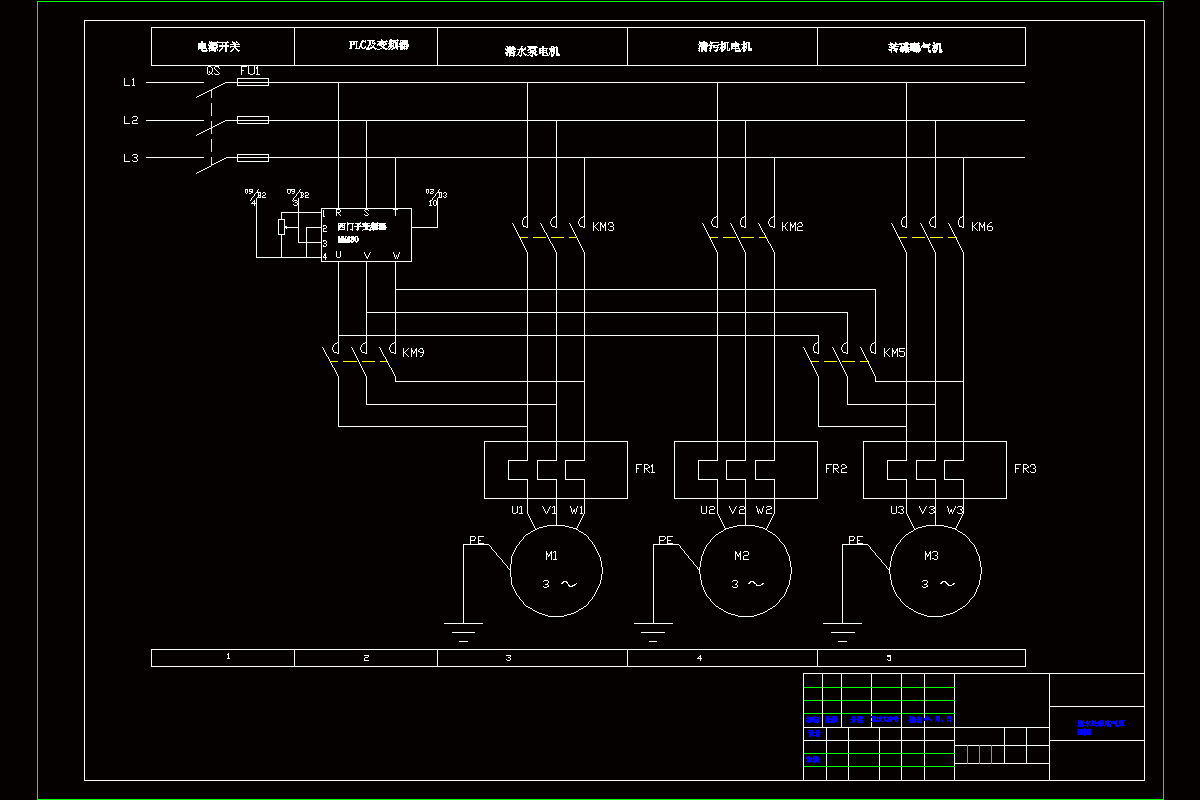The image size is (1200, 800).
Task: Click the L3 phase label
Action: click(130, 158)
